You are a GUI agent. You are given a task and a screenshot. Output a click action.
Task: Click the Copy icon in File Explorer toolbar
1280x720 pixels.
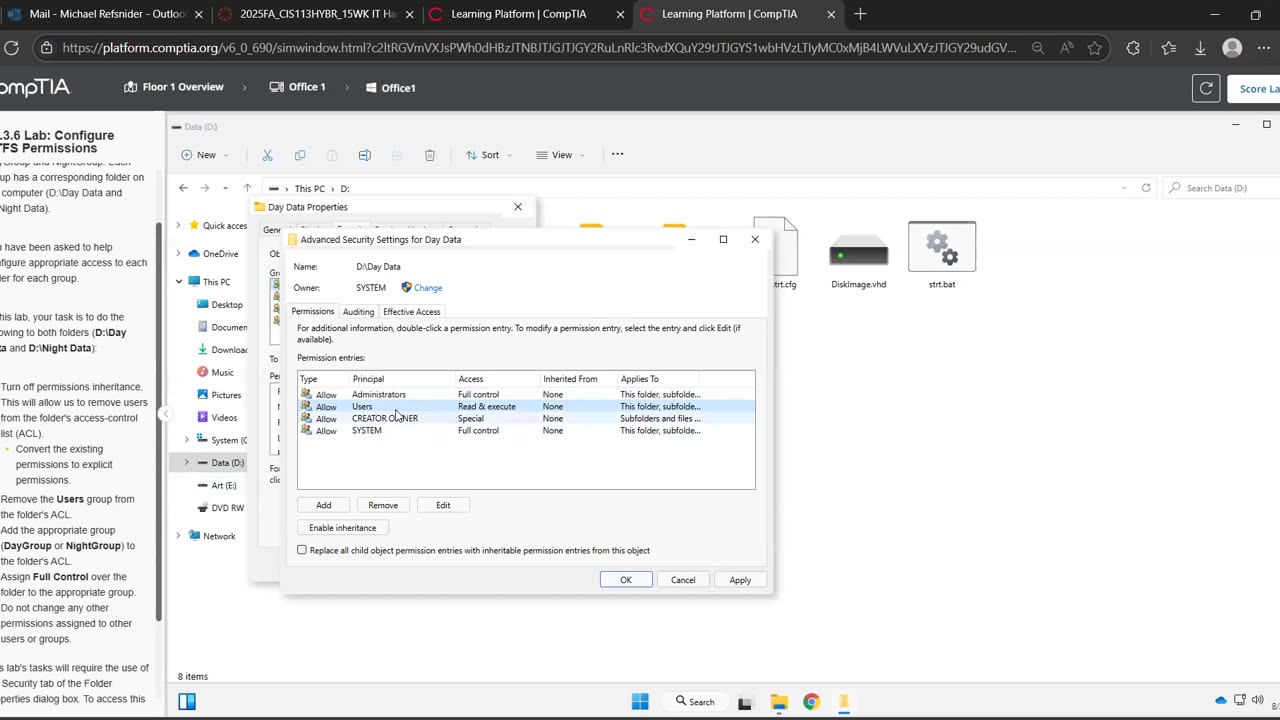tap(300, 155)
